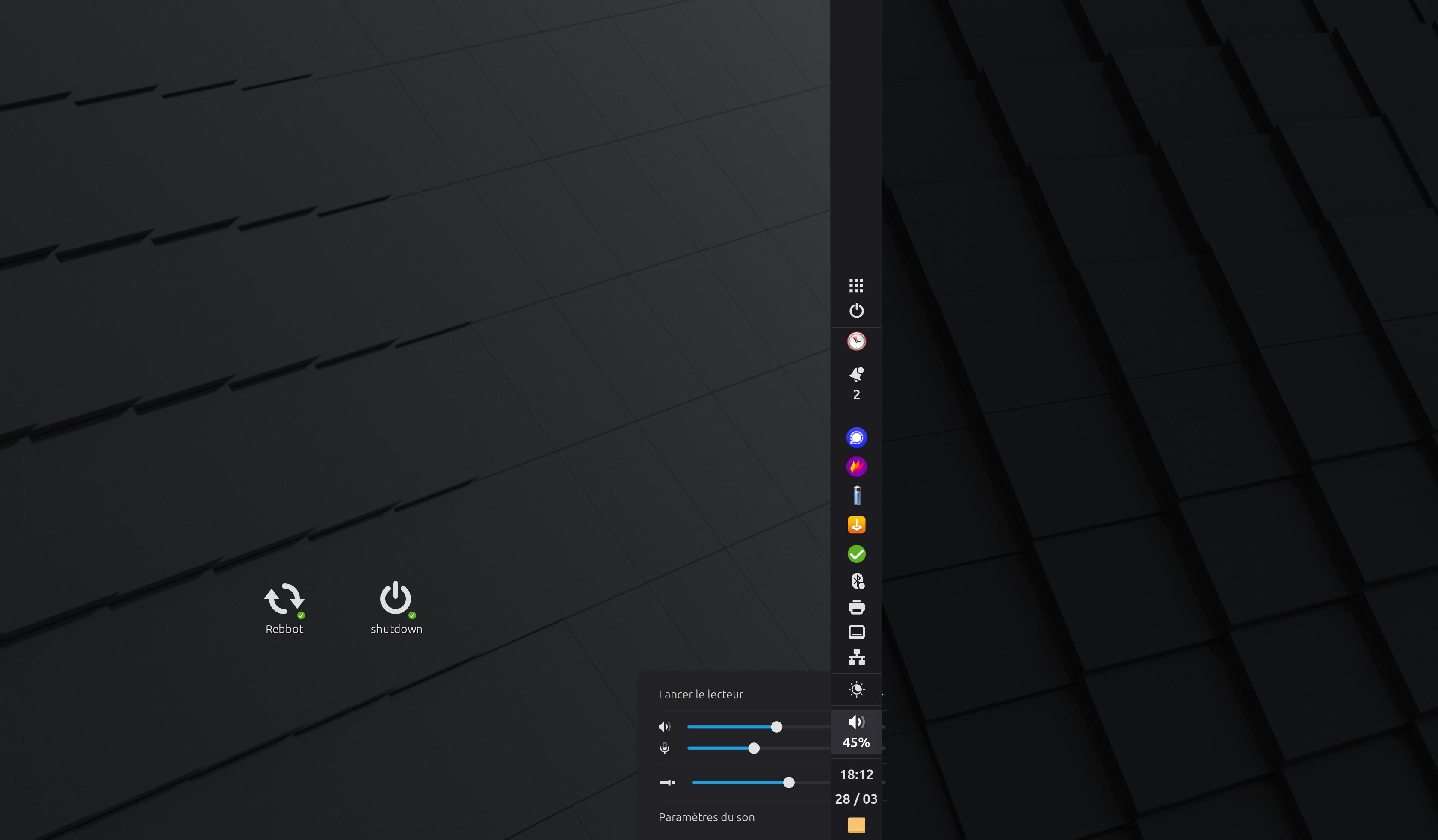Click the virtual keyboard tray icon
The width and height of the screenshot is (1438, 840).
[856, 632]
